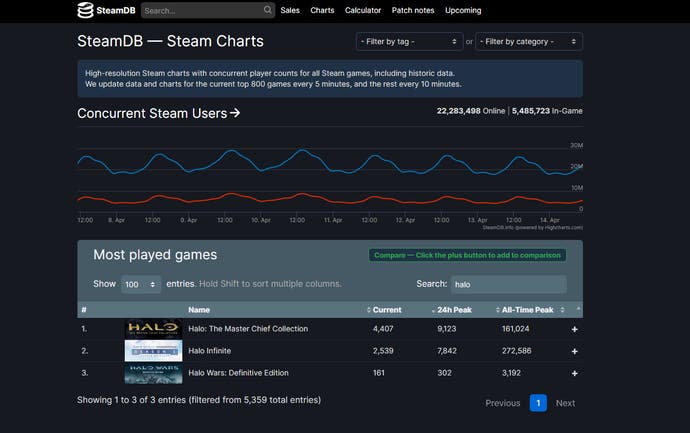Sort table by All-Time Peak column
This screenshot has width=690, height=433.
530,310
